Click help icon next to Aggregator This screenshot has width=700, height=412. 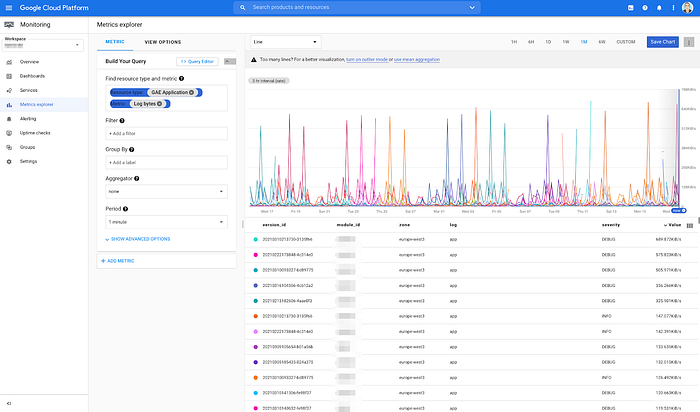pyautogui.click(x=137, y=179)
